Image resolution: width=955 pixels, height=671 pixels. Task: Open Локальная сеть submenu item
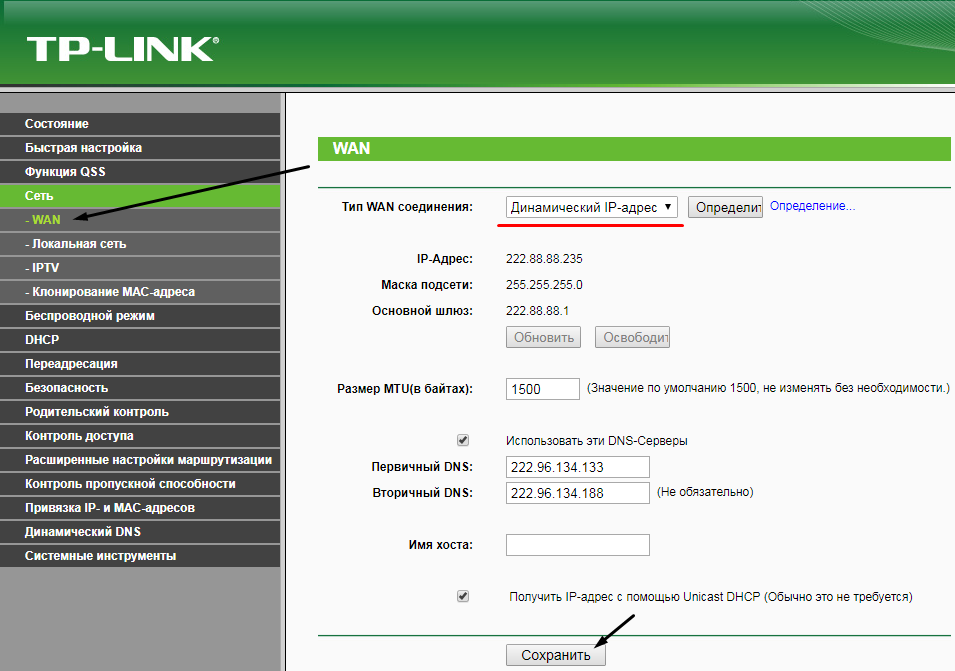tap(140, 244)
